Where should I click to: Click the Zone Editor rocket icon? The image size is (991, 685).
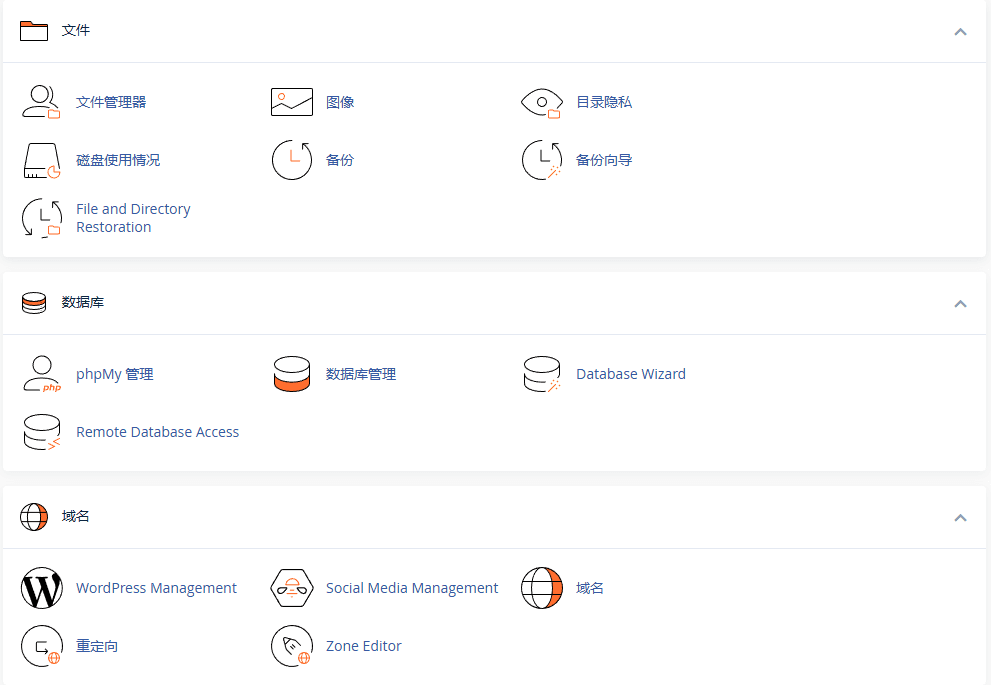pos(292,646)
